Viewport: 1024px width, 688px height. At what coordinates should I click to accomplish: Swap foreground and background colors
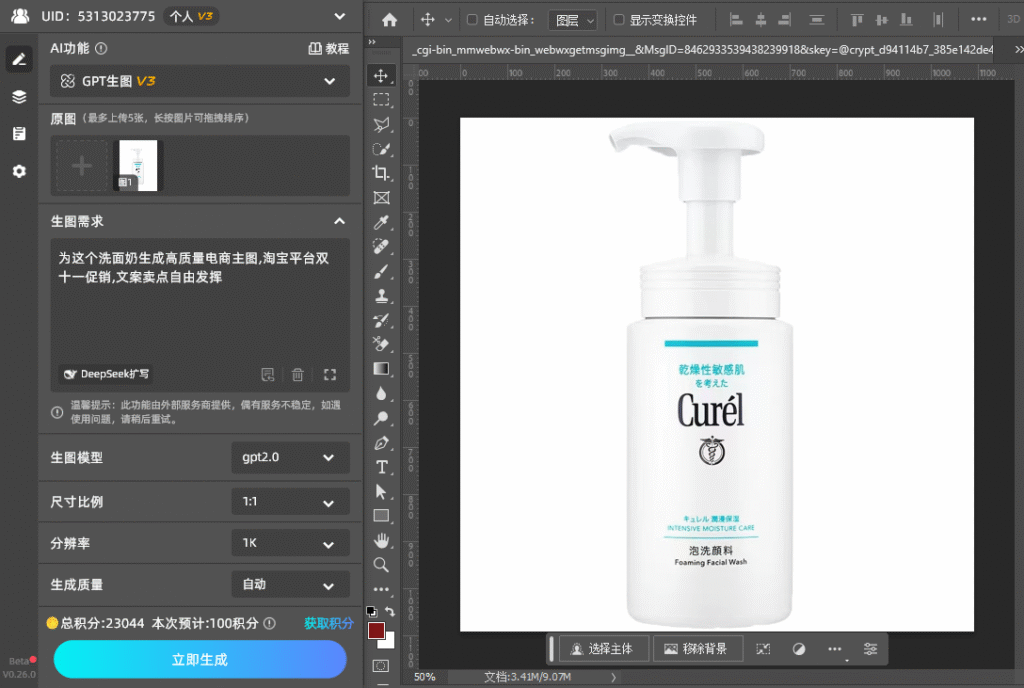coord(390,612)
